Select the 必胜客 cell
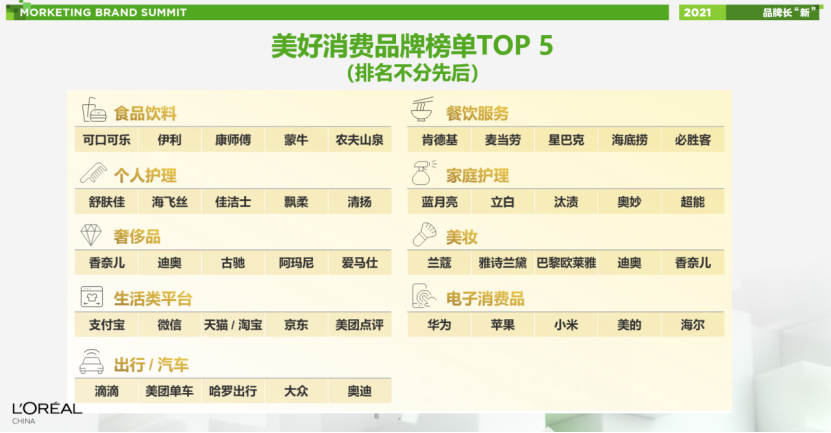 click(693, 140)
